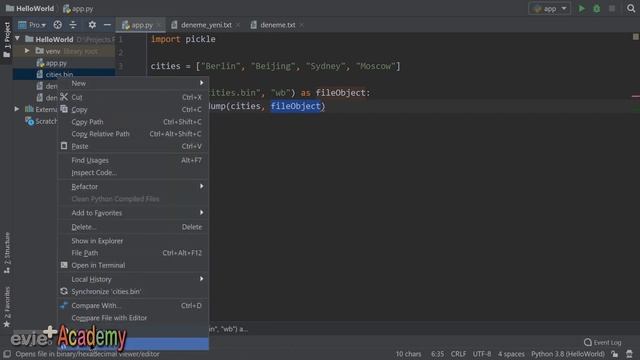Screen dimensions: 640x360
Task: Select app.py in the project tree
Action: click(56, 63)
